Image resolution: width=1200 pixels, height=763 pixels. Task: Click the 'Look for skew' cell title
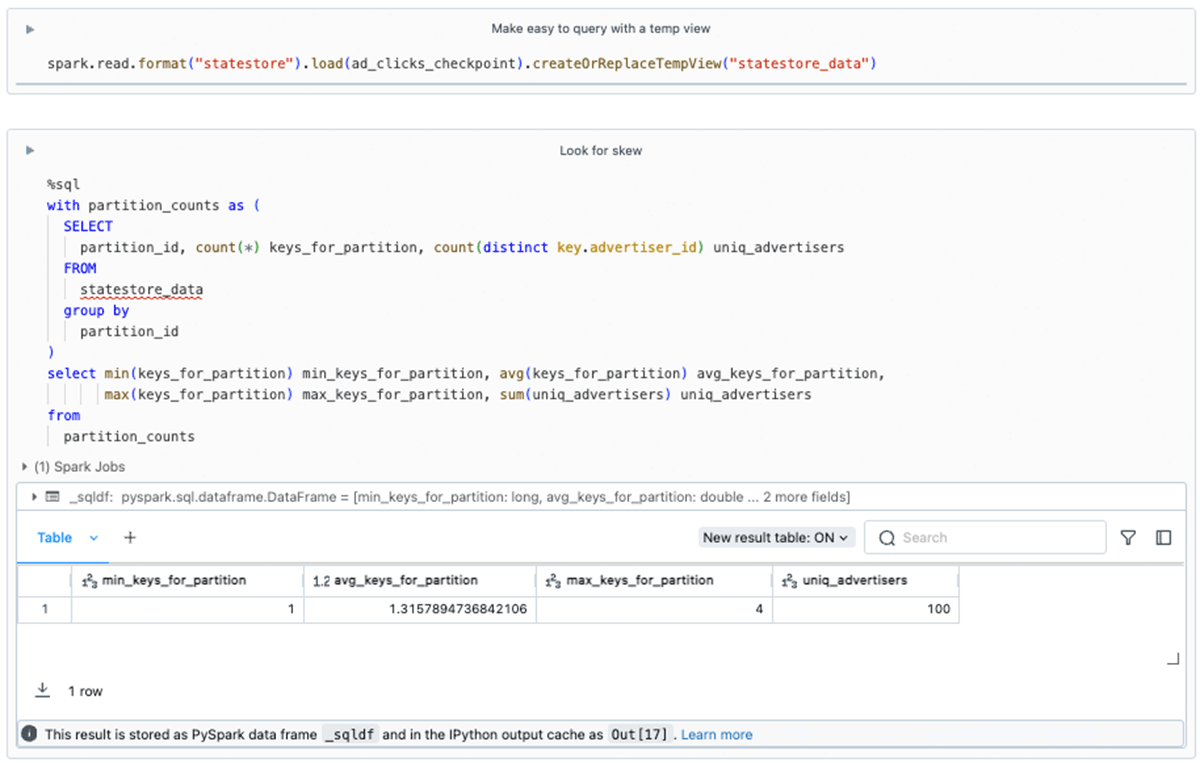click(600, 151)
